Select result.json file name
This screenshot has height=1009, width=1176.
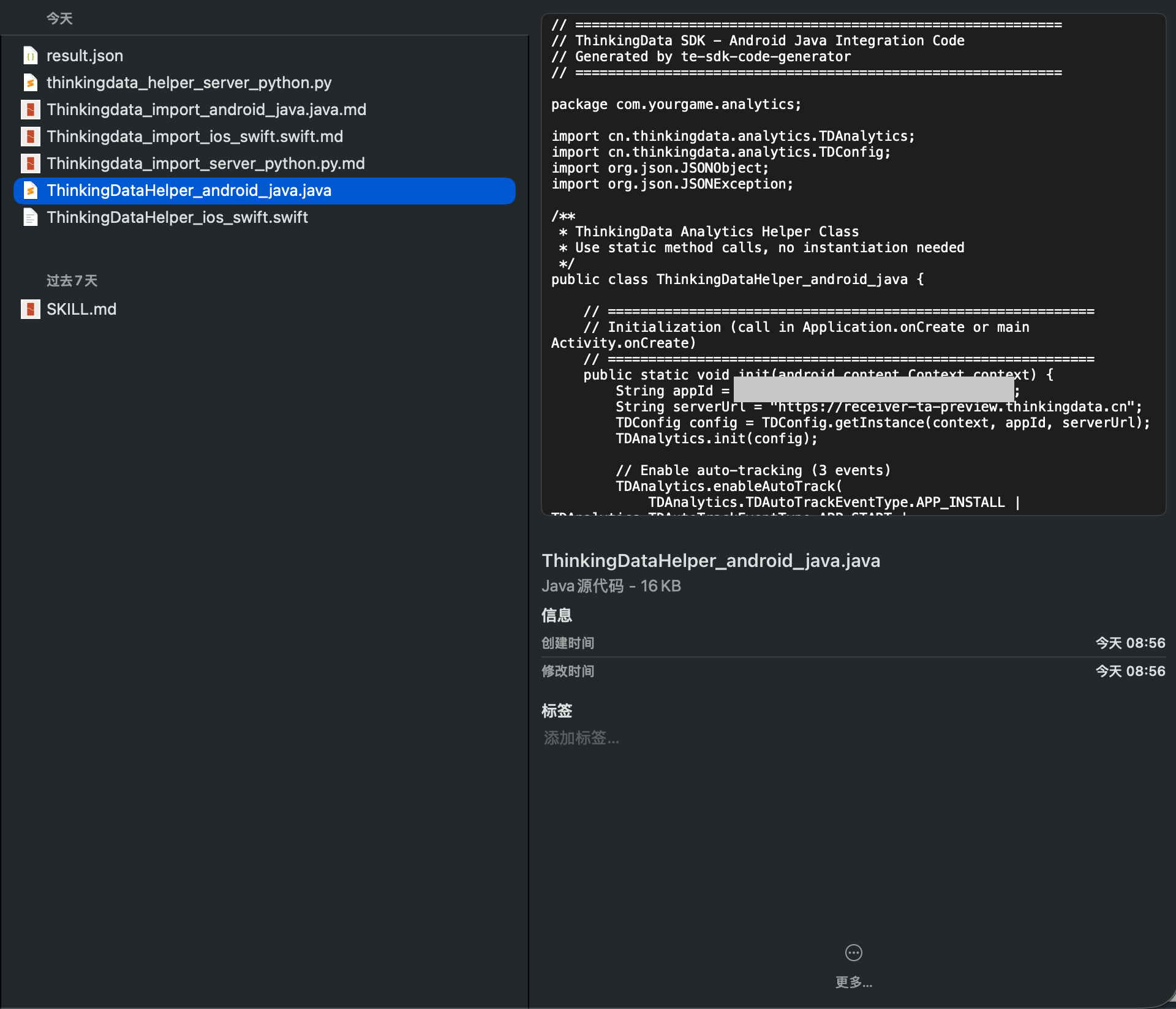click(x=85, y=56)
